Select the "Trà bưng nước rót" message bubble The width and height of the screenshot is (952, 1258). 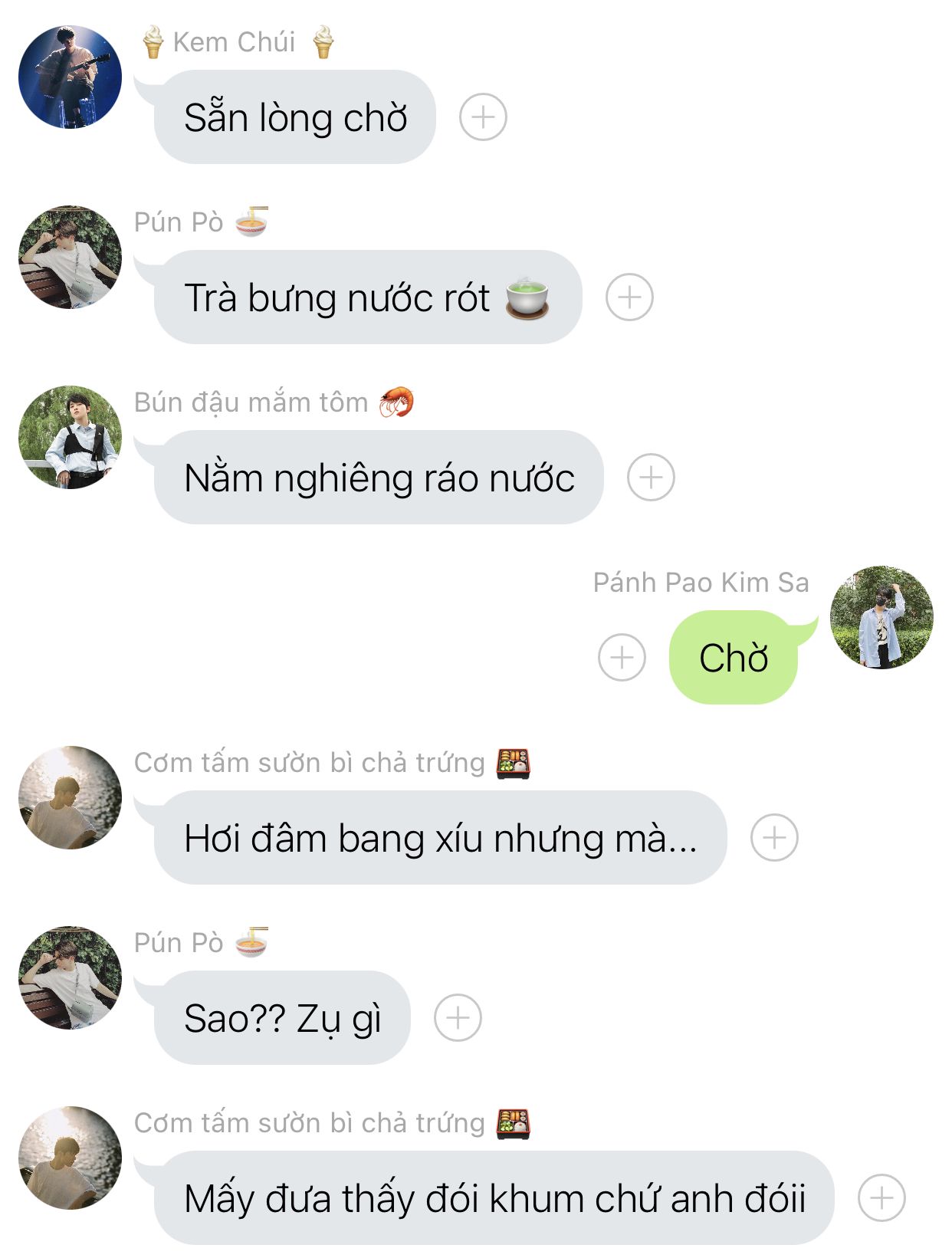368,297
